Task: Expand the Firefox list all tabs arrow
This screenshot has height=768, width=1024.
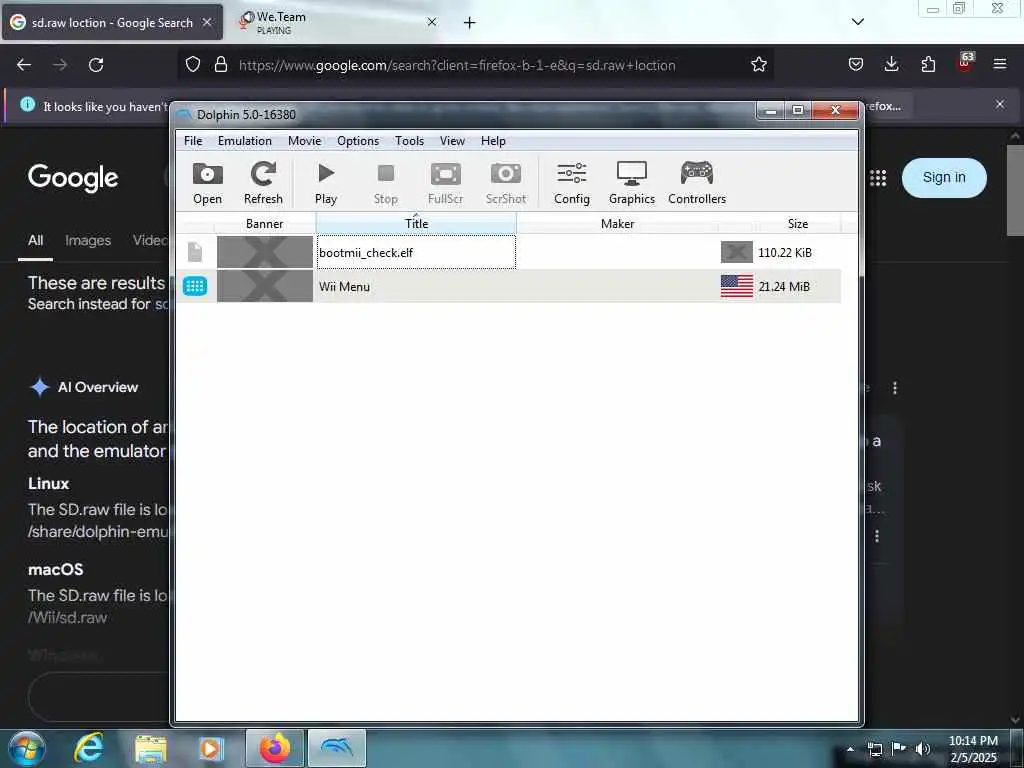Action: (857, 22)
